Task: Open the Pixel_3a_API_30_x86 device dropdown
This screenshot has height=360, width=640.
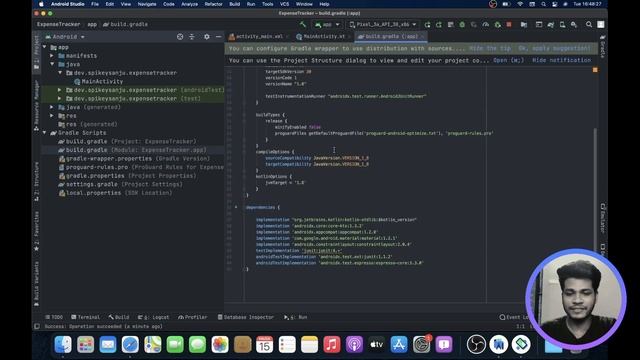Action: click(x=383, y=24)
